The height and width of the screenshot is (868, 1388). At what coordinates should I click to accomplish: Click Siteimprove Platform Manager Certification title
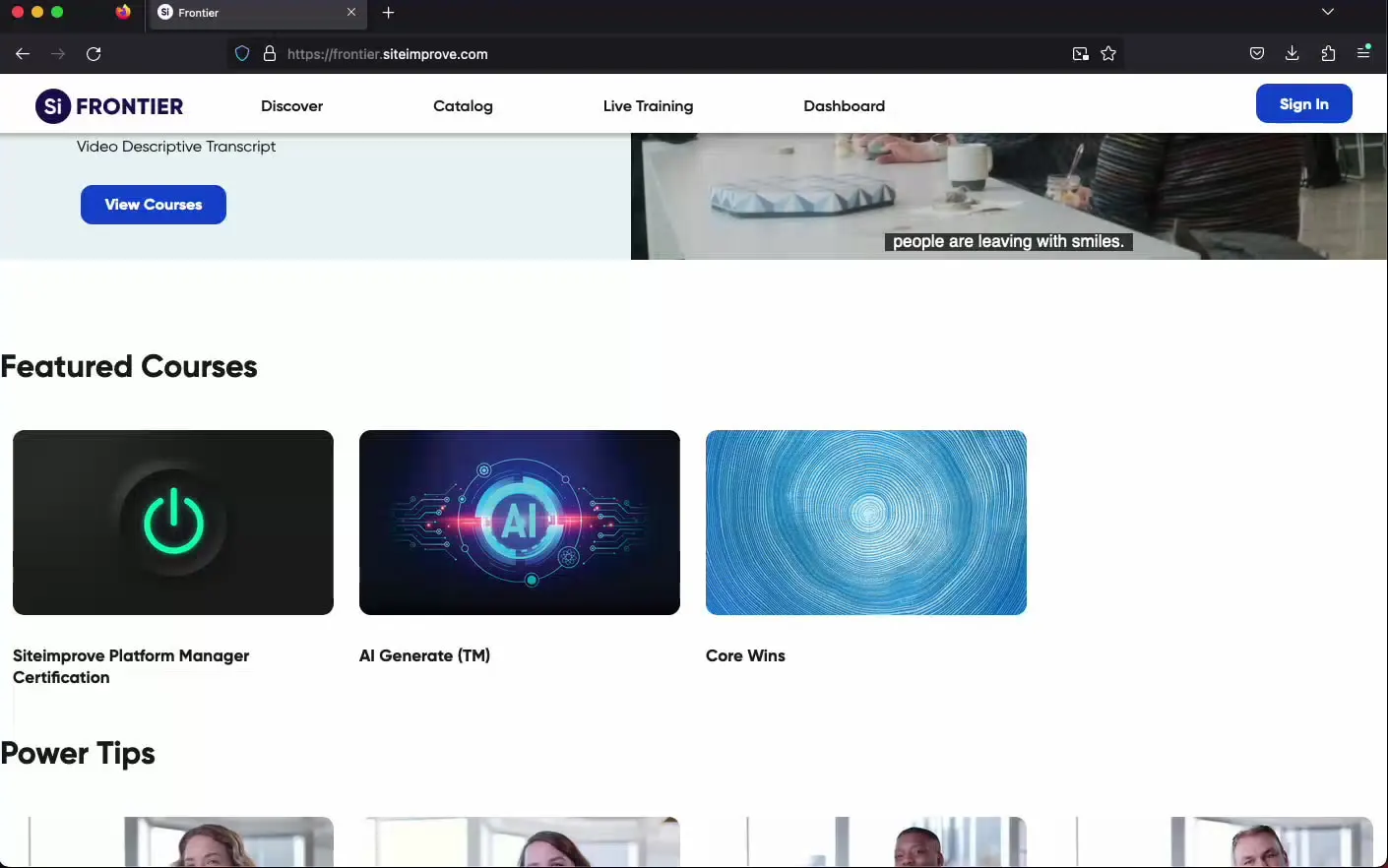click(x=131, y=666)
